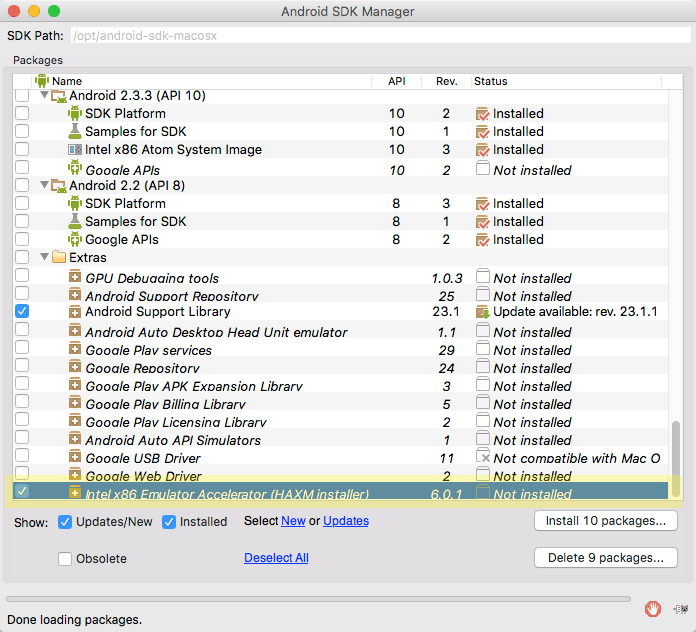This screenshot has height=632, width=696.
Task: Collapse the Extras group
Action: tap(44, 257)
